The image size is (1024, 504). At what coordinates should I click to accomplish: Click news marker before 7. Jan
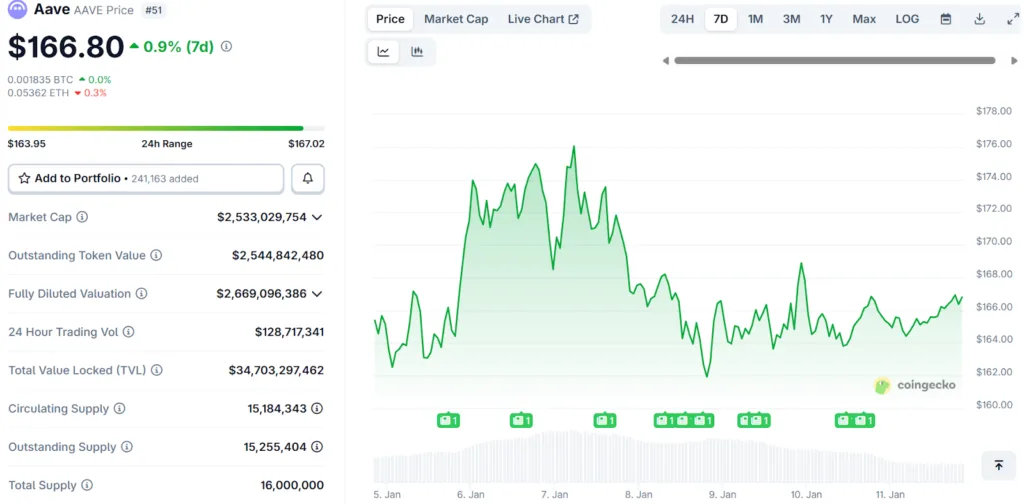coord(521,420)
